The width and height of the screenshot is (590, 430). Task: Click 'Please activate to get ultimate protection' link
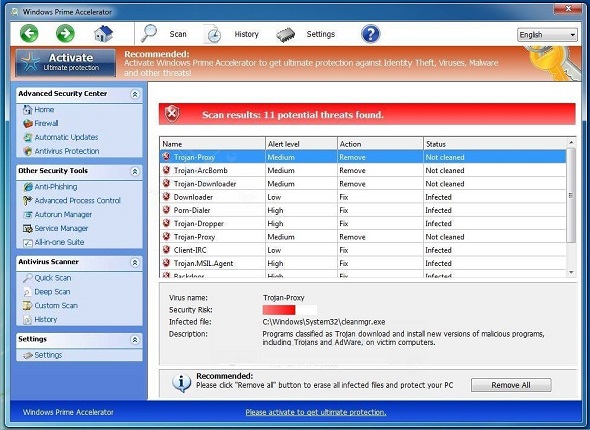[316, 412]
